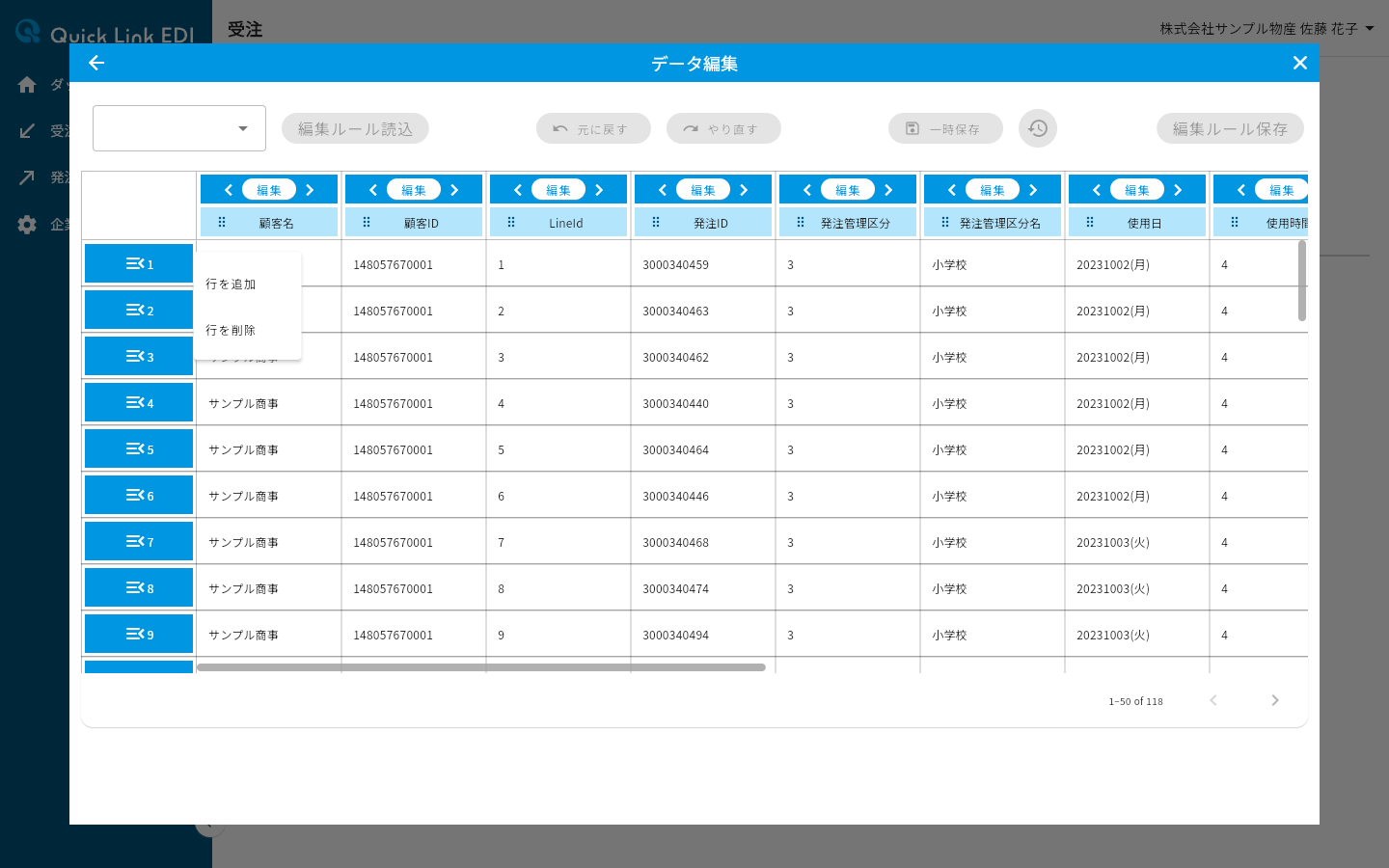The height and width of the screenshot is (868, 1389).
Task: Move 発注管理区分 column left with chevron
Action: tap(807, 190)
